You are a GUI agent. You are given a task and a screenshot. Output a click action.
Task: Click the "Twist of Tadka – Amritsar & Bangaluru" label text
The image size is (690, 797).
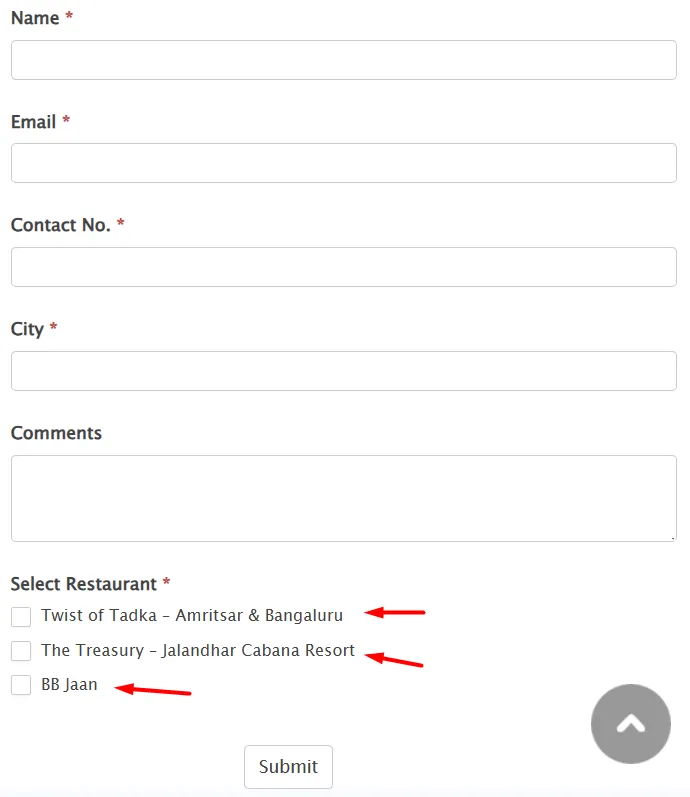tap(192, 616)
